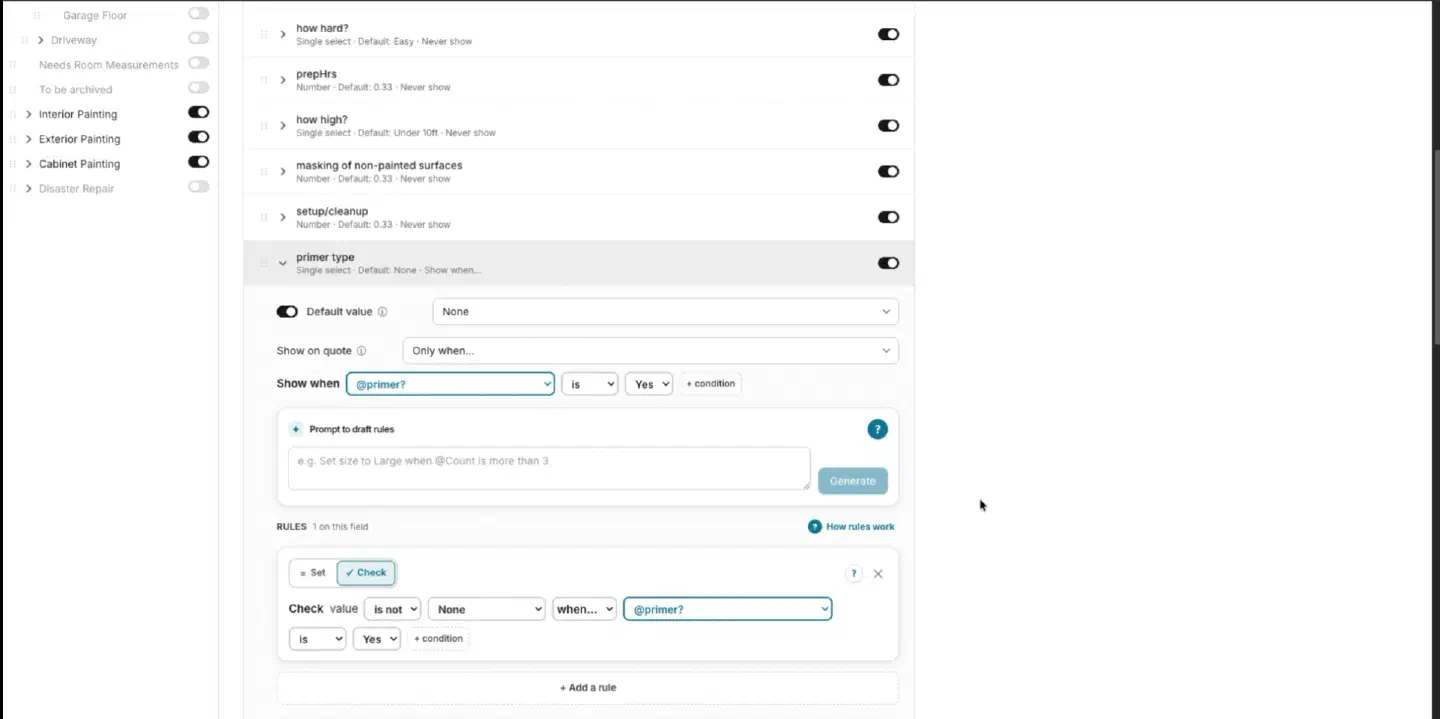The height and width of the screenshot is (719, 1440).
Task: Open Show when '@primer?' field dropdown
Action: pyautogui.click(x=450, y=384)
